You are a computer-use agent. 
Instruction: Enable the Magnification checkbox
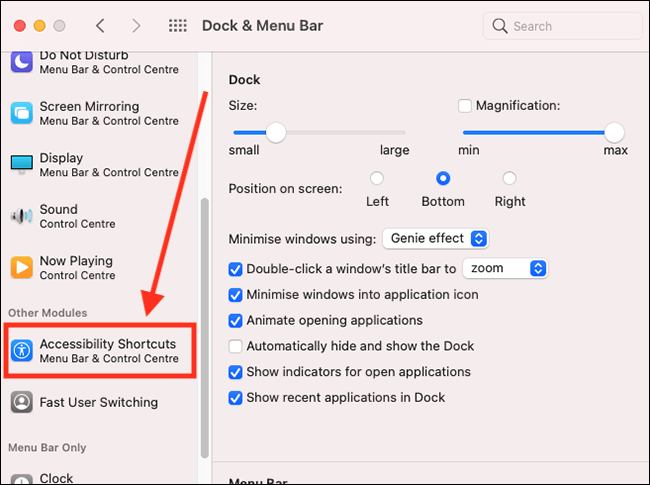(465, 106)
